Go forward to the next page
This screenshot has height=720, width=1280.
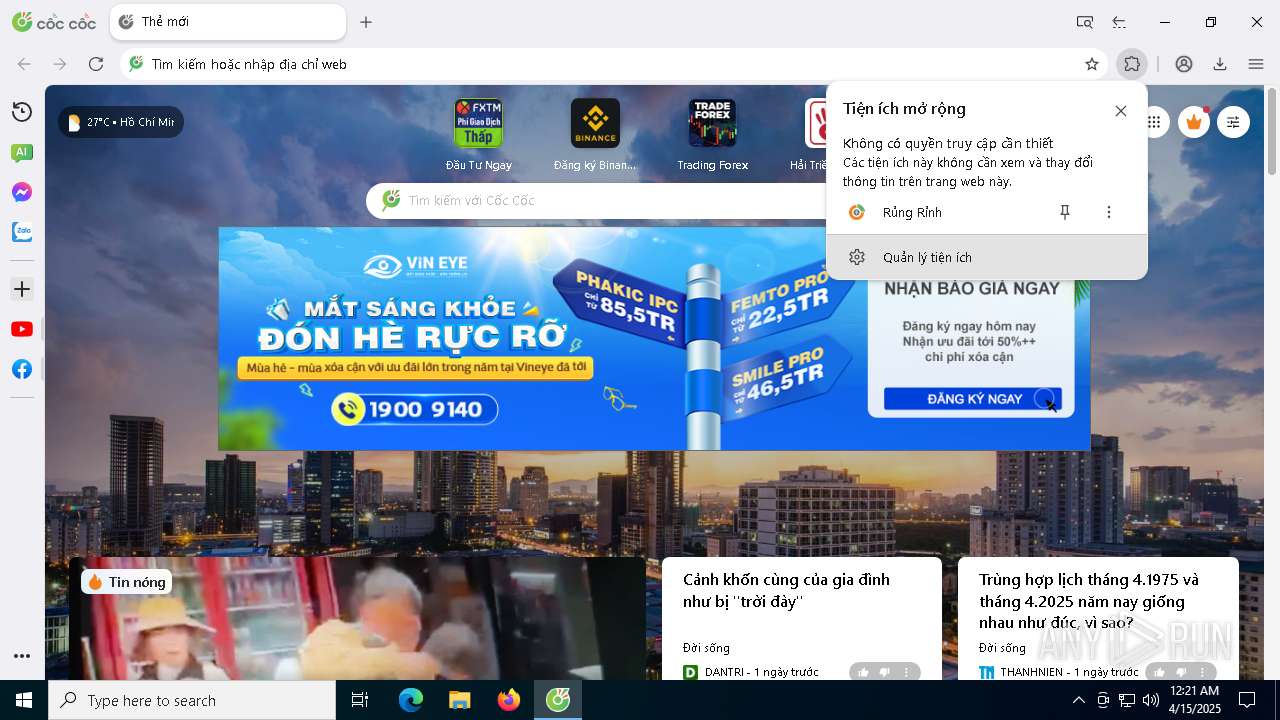point(60,64)
